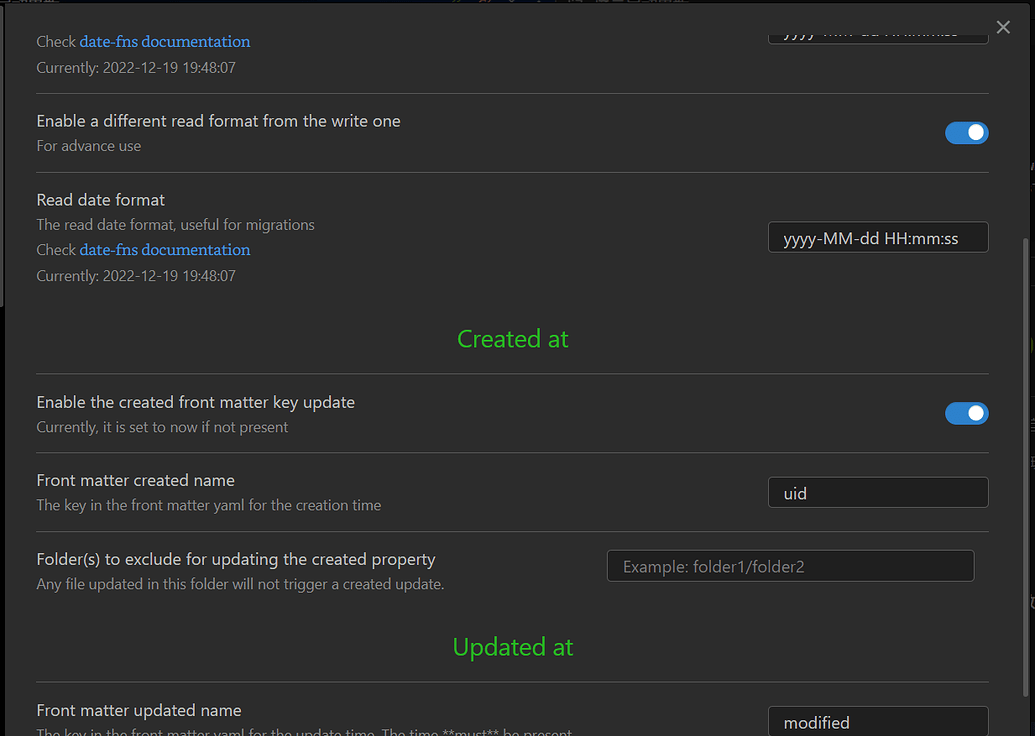Click the green Updated at section heading
This screenshot has height=736, width=1035.
click(512, 647)
